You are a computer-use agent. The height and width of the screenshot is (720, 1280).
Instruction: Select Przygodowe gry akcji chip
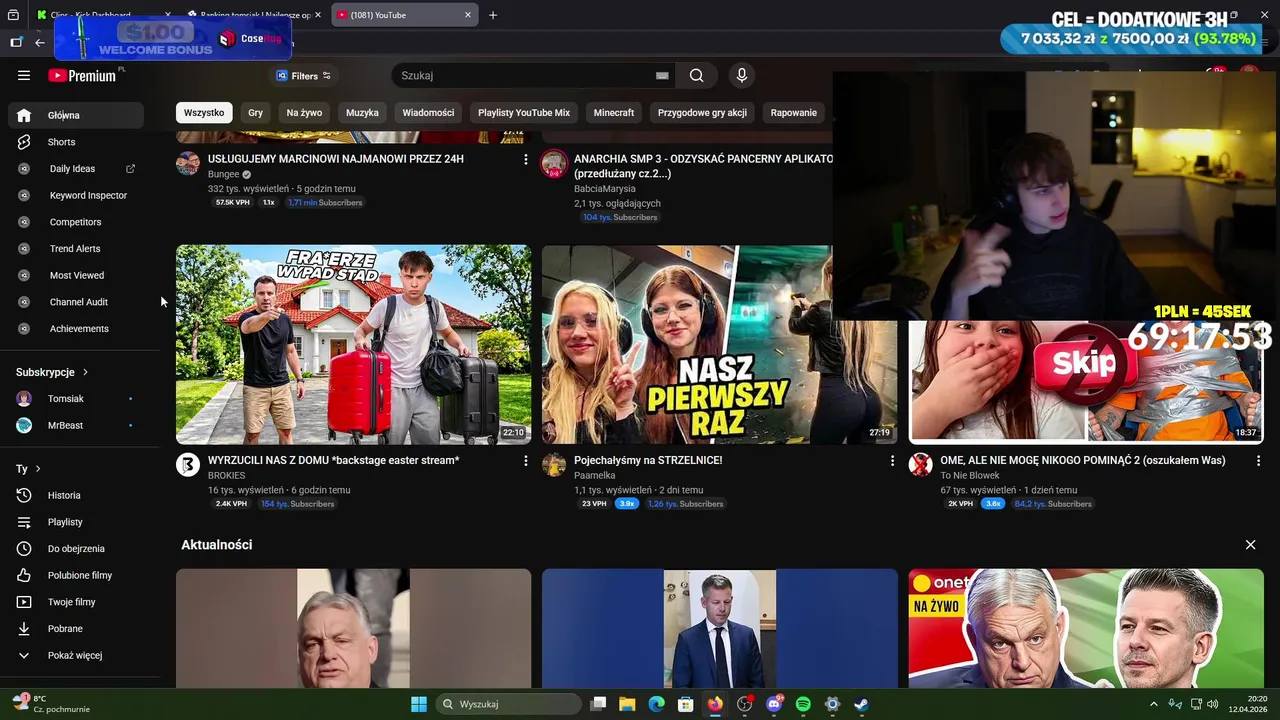pyautogui.click(x=702, y=113)
